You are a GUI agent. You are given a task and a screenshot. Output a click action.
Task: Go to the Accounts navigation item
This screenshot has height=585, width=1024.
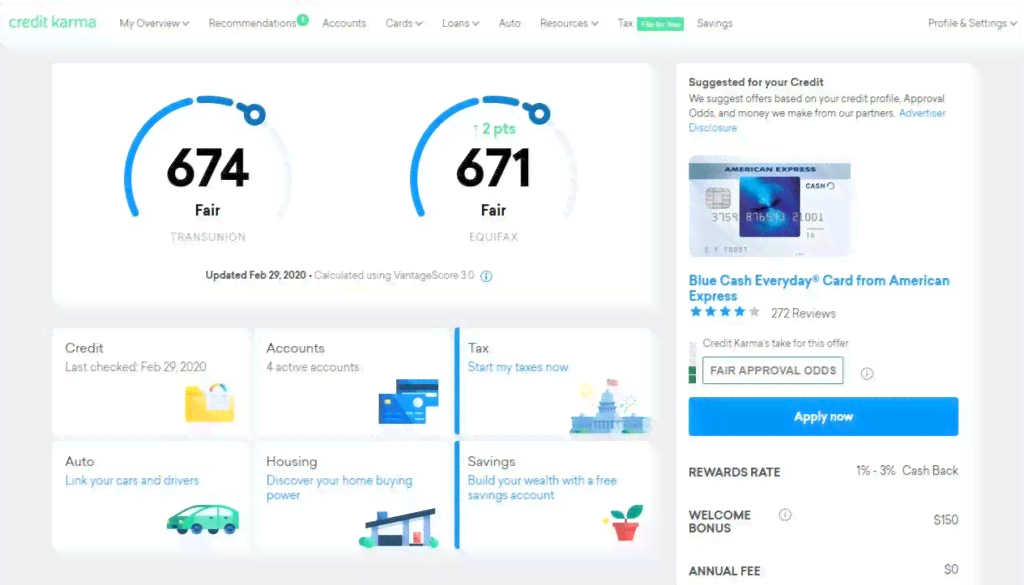coord(344,24)
